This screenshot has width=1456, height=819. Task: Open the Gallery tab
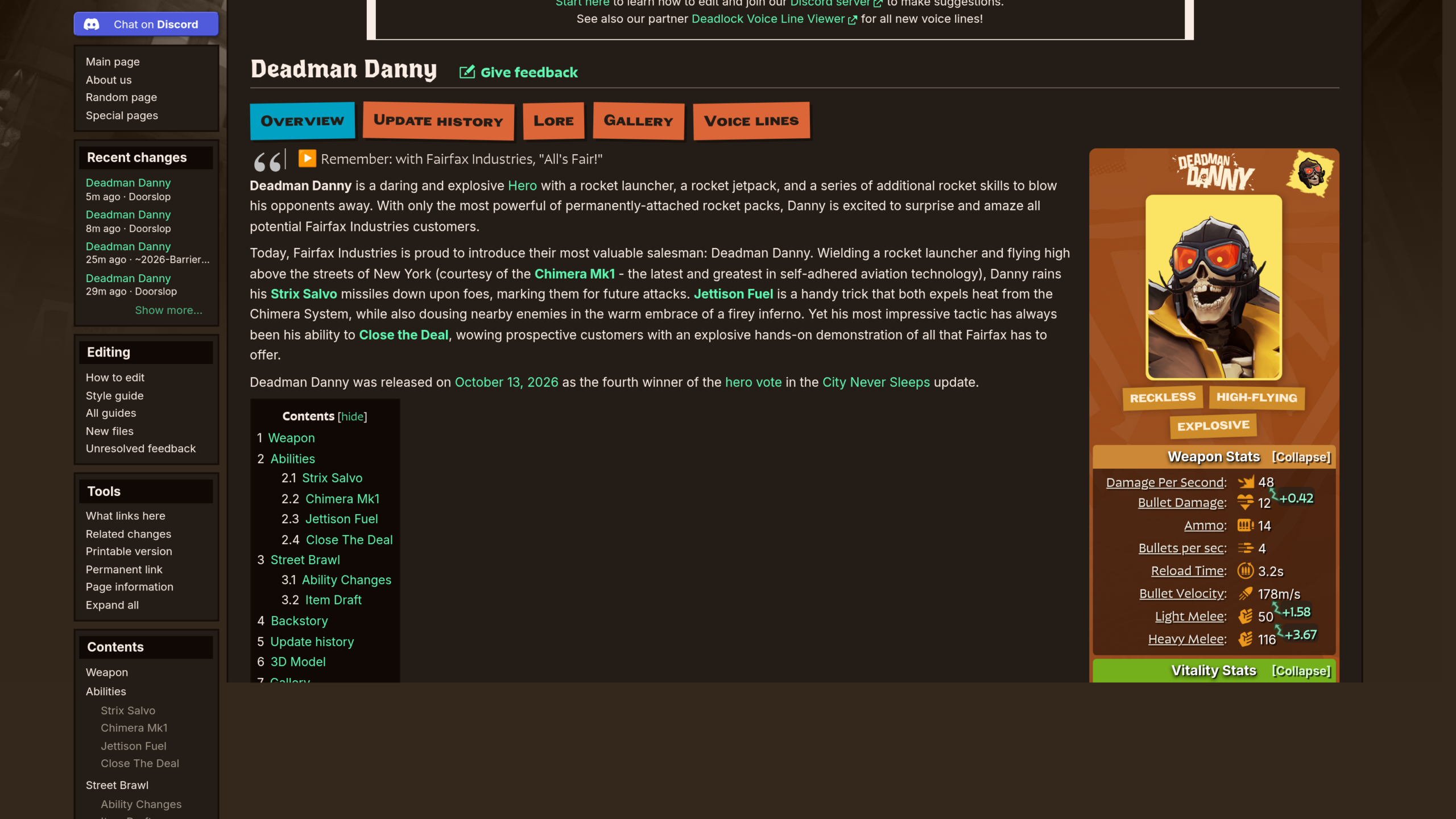(x=638, y=121)
